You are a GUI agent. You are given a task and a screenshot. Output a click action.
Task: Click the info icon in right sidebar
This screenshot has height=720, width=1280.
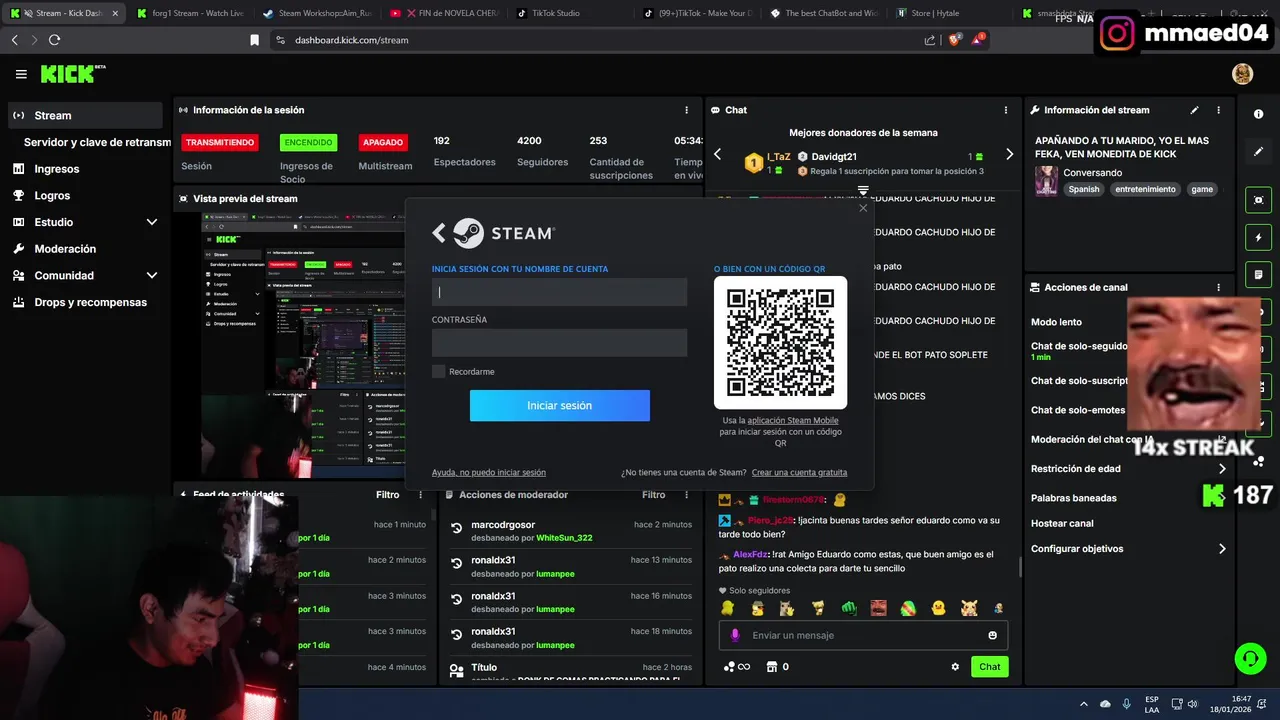coord(1258,114)
